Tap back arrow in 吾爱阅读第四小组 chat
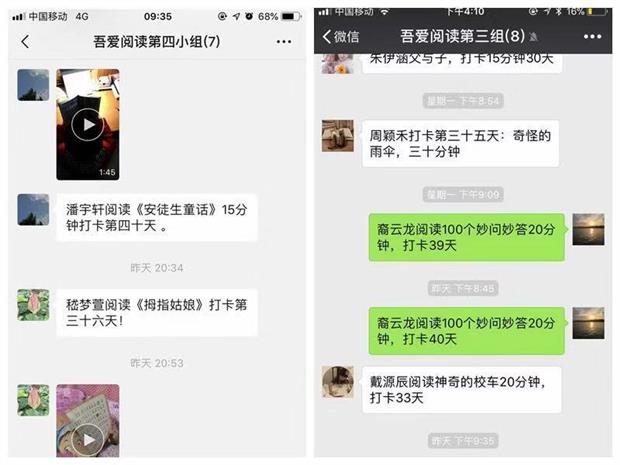Viewport: 620px width, 465px height. (x=25, y=42)
